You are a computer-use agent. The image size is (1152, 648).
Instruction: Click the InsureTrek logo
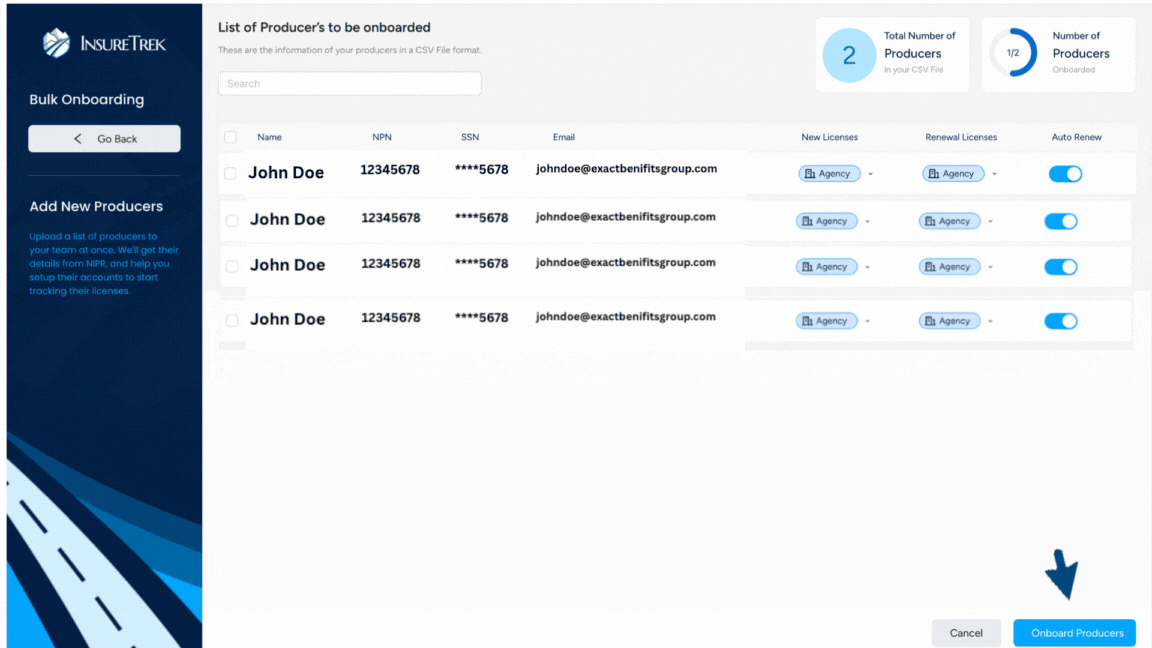104,42
